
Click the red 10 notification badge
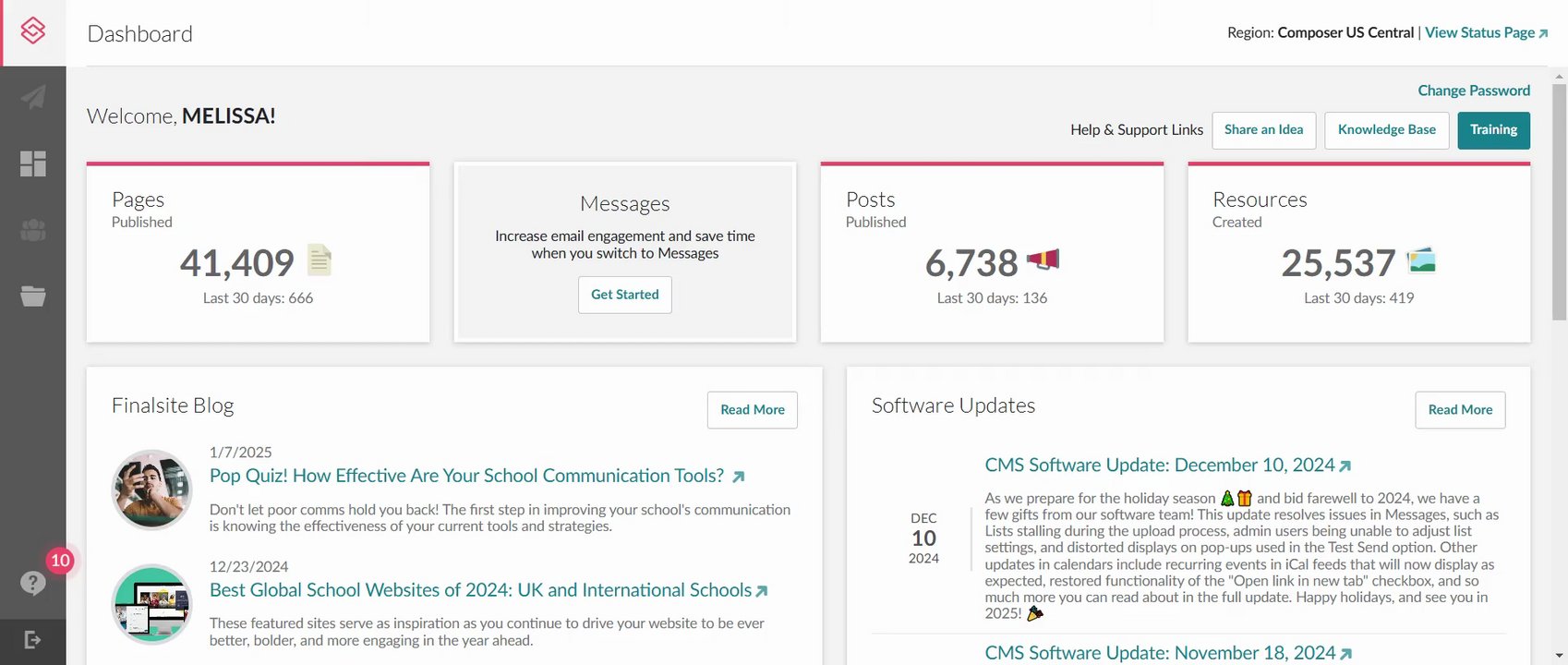click(60, 561)
